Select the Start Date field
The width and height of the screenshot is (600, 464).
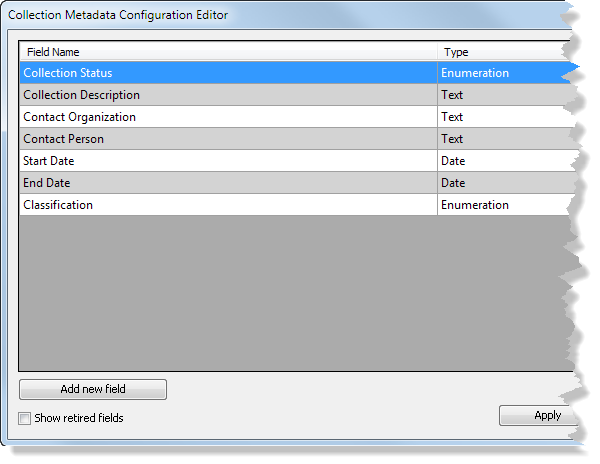228,161
